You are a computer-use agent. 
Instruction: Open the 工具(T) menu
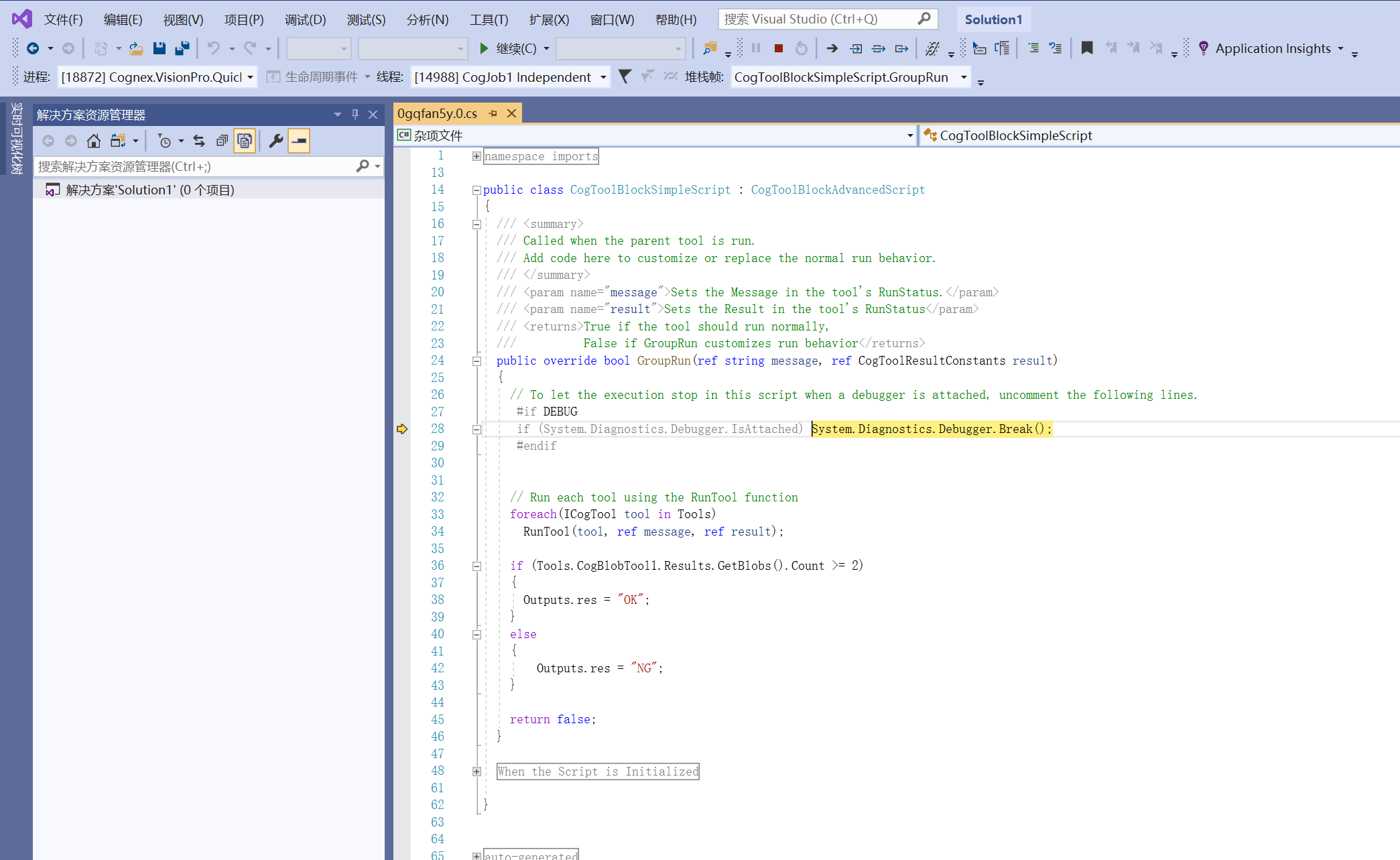(x=489, y=19)
